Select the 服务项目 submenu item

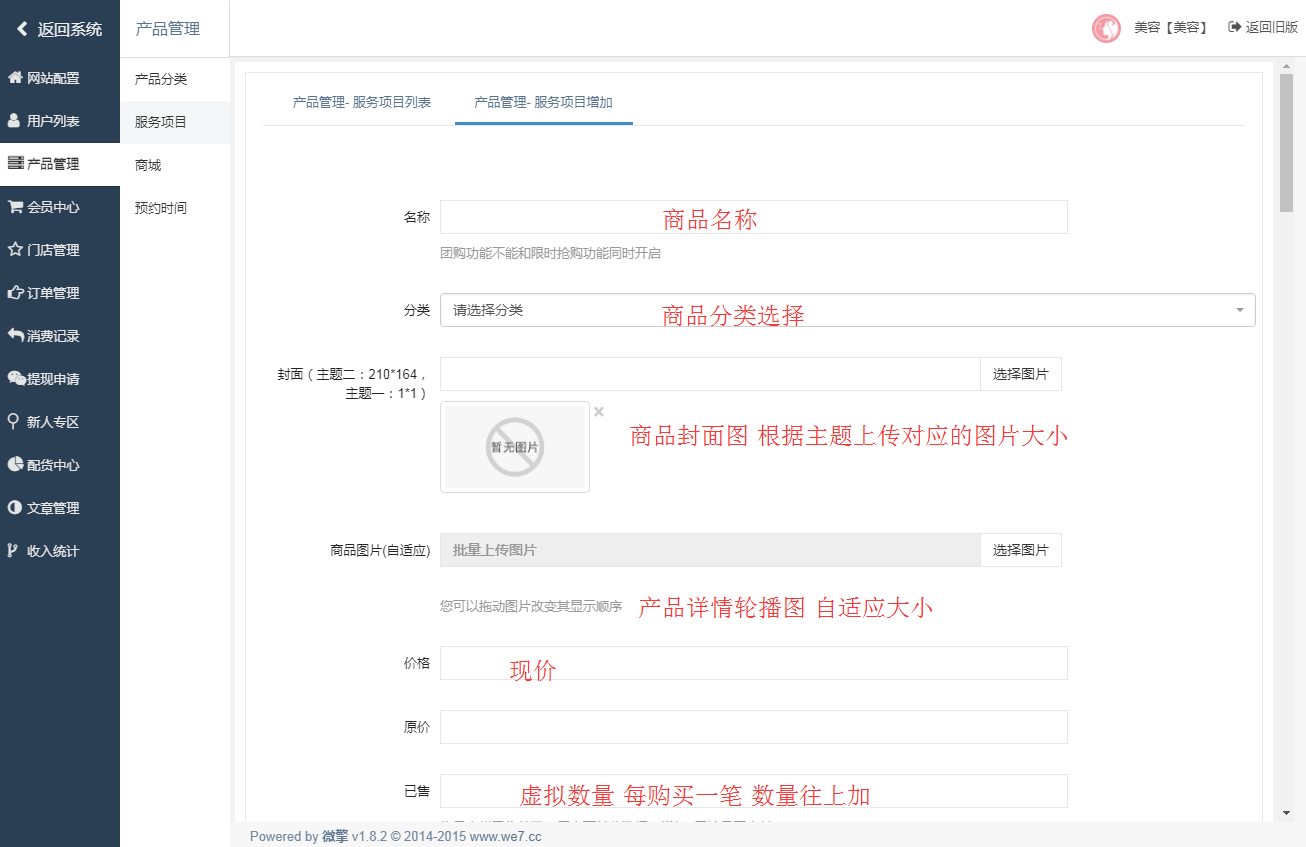point(175,122)
